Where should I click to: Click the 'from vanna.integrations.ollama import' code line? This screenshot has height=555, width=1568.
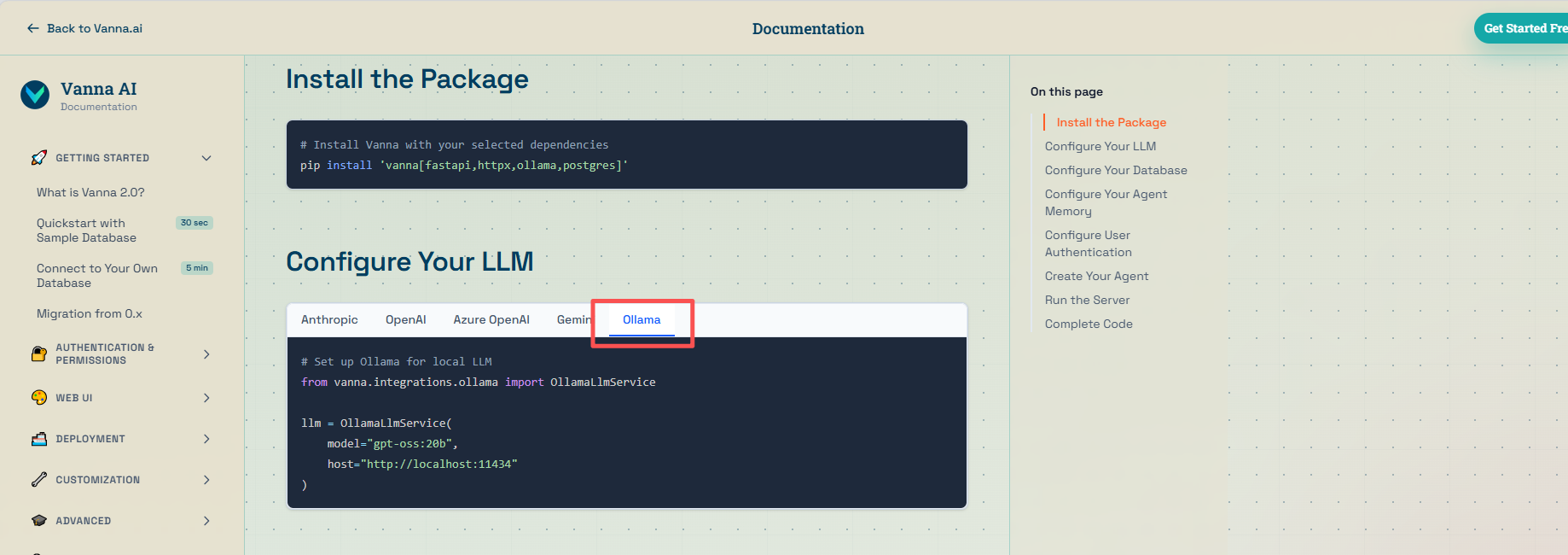(x=478, y=382)
